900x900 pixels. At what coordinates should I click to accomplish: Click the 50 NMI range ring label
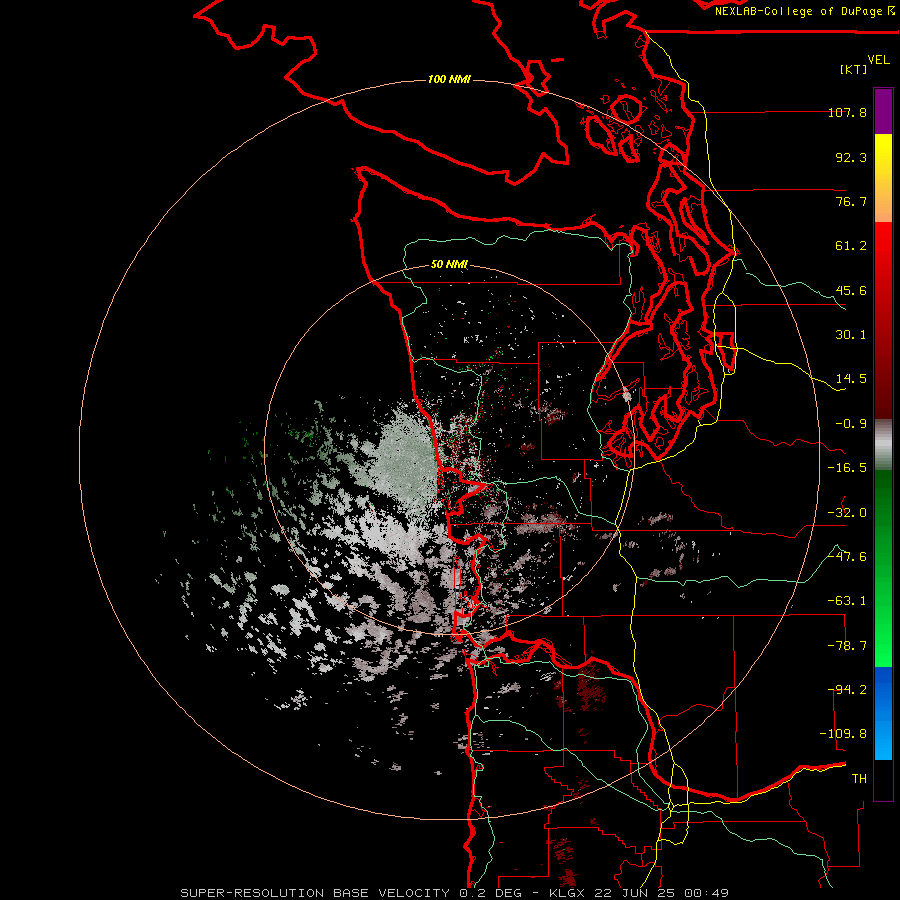(449, 264)
